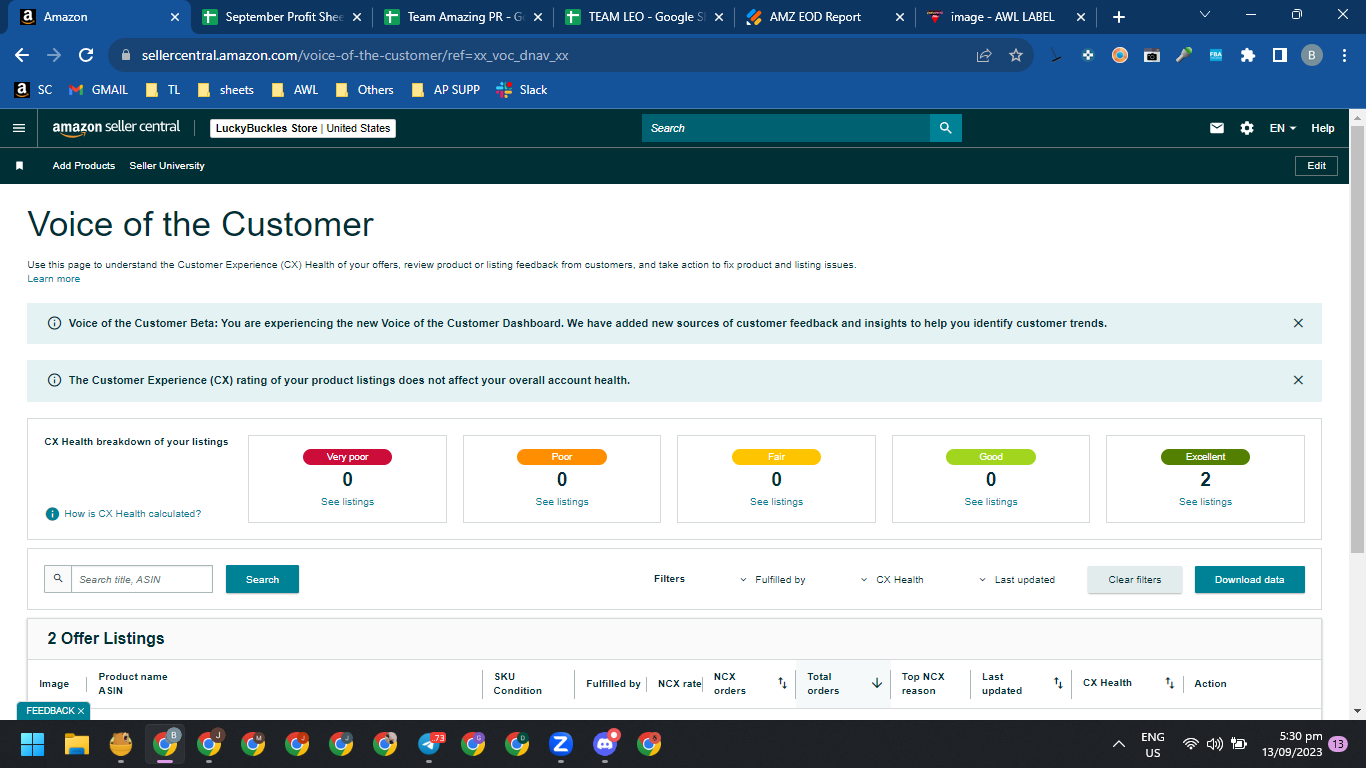
Task: Open the GMAIL bookmark
Action: pos(98,90)
